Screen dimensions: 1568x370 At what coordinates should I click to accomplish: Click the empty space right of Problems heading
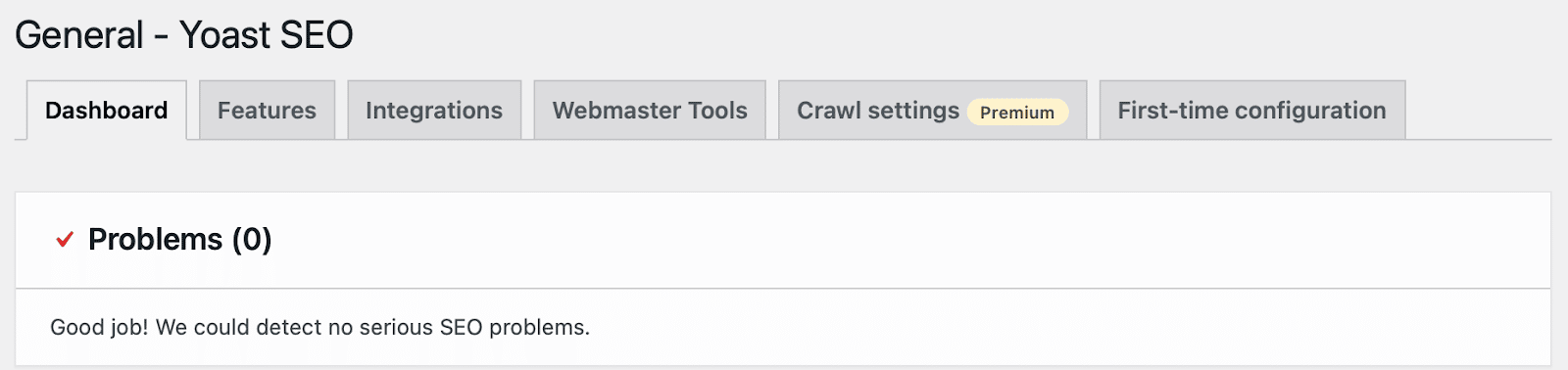[x=911, y=240]
